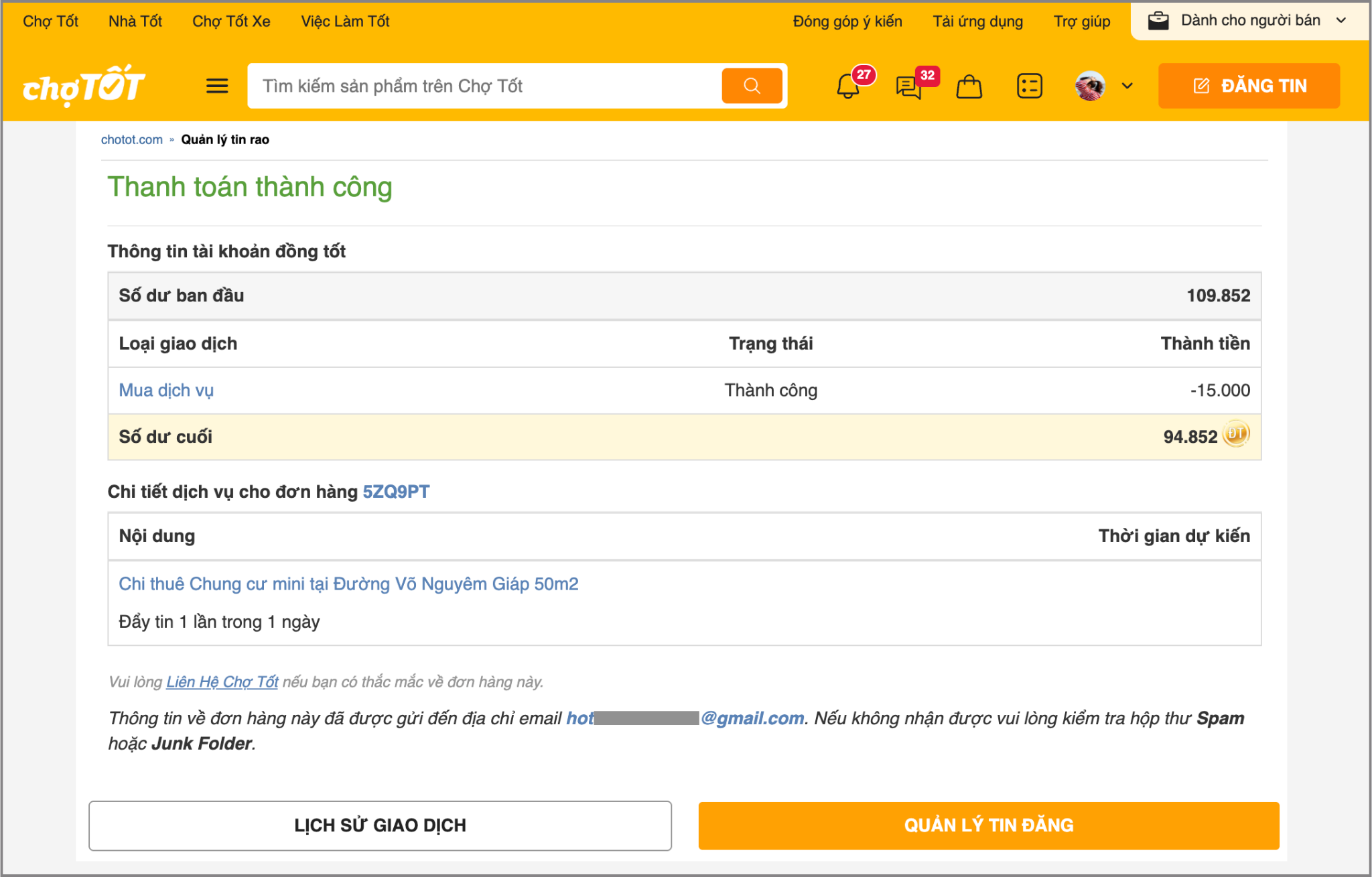This screenshot has width=1372, height=877.
Task: Click the shopping bag orders icon
Action: [969, 86]
